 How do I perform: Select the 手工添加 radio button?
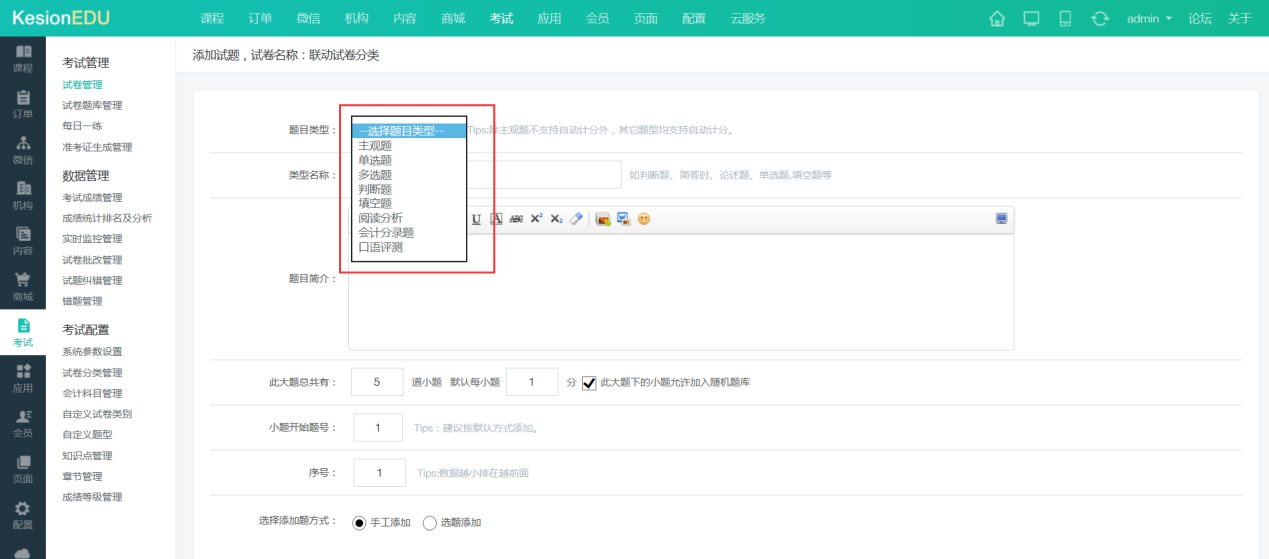[x=360, y=523]
